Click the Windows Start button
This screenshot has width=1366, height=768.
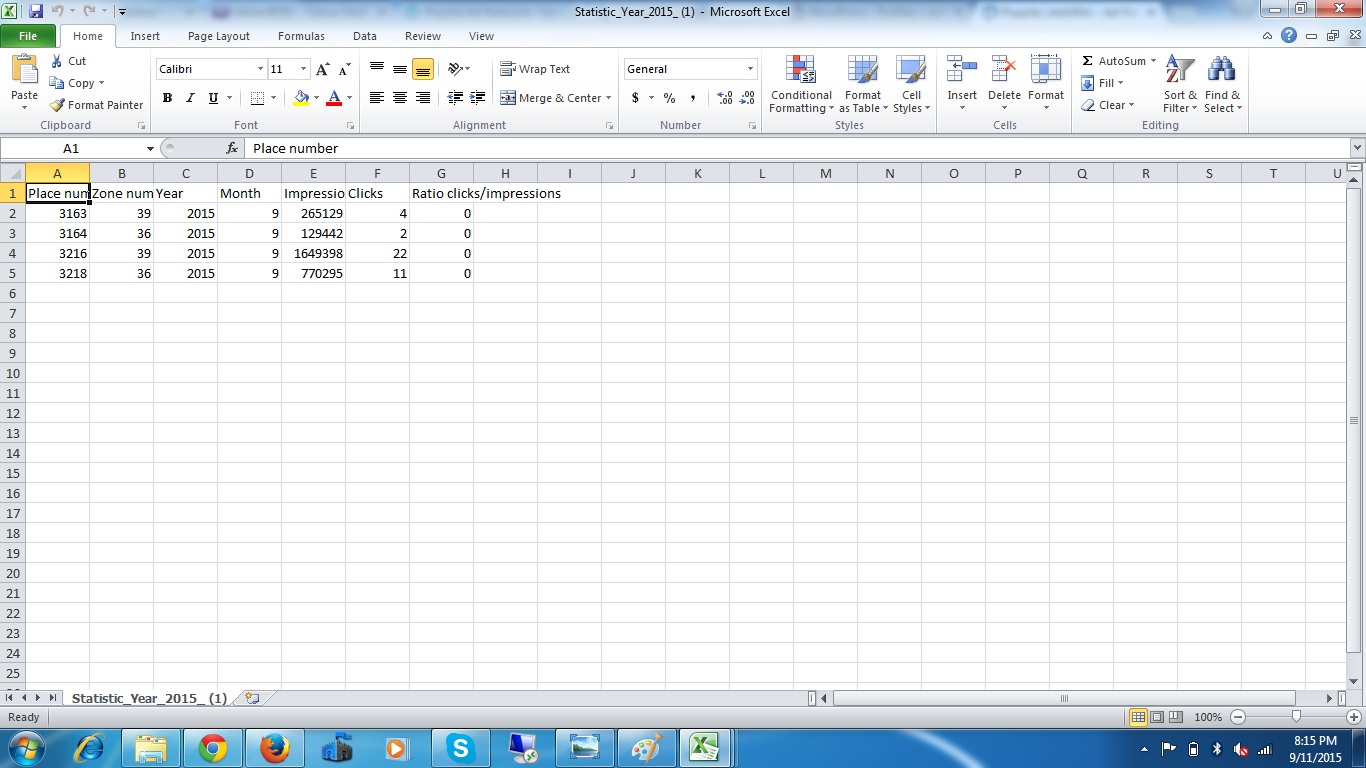25,748
